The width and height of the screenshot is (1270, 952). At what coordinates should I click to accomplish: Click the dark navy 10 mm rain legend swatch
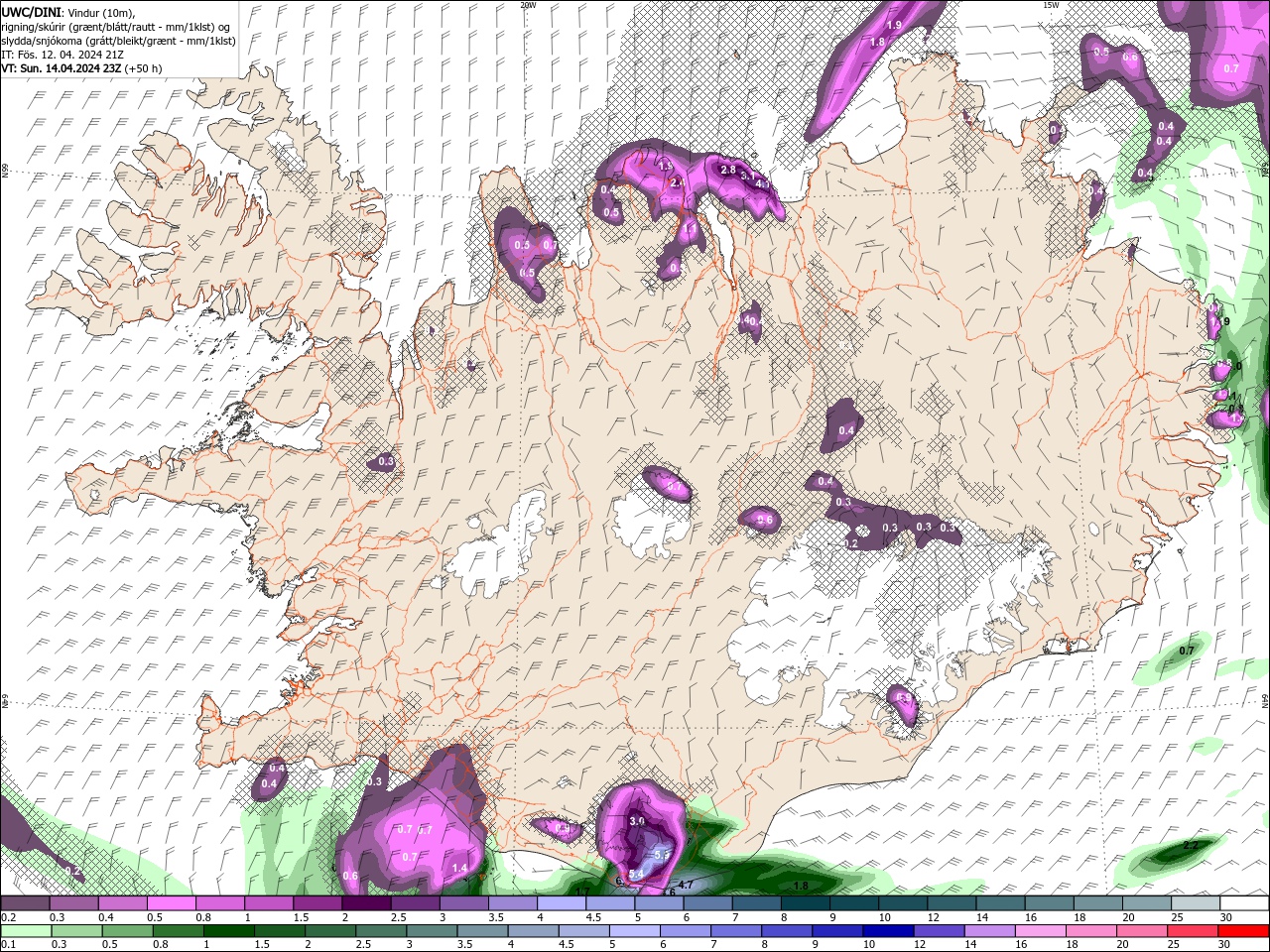click(887, 931)
